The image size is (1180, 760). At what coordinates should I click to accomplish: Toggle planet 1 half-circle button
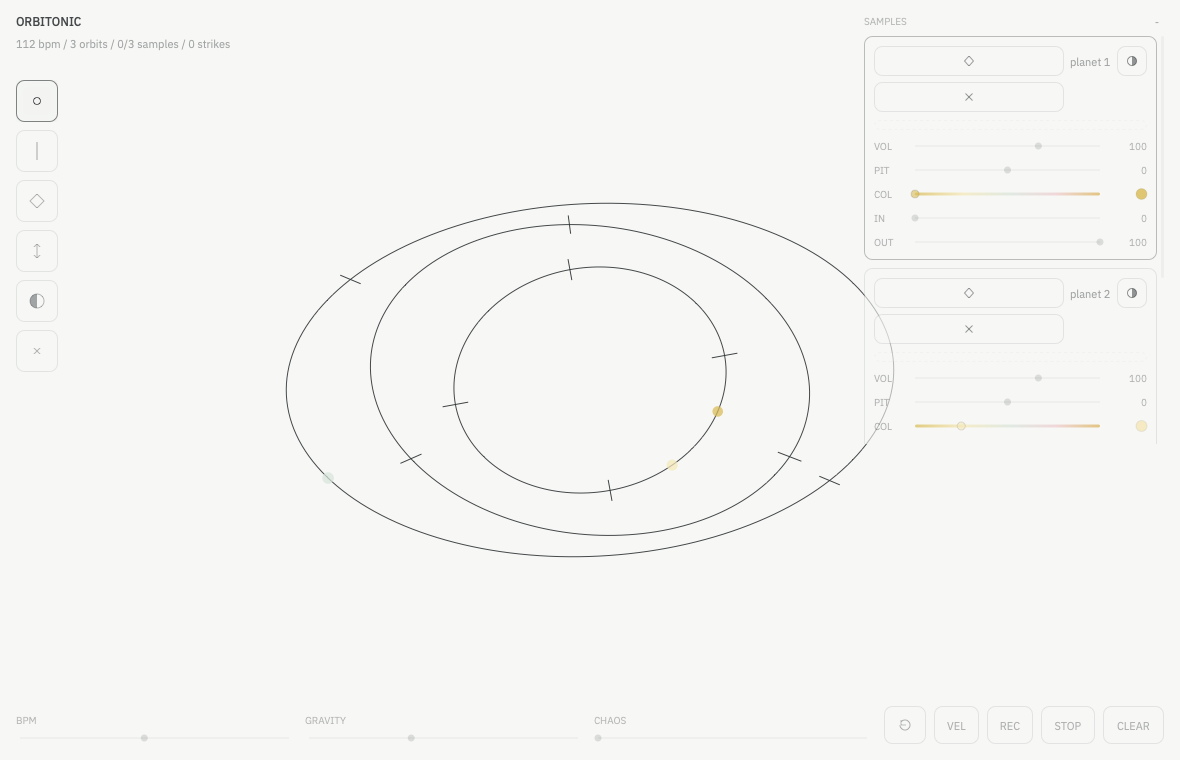click(x=1132, y=61)
